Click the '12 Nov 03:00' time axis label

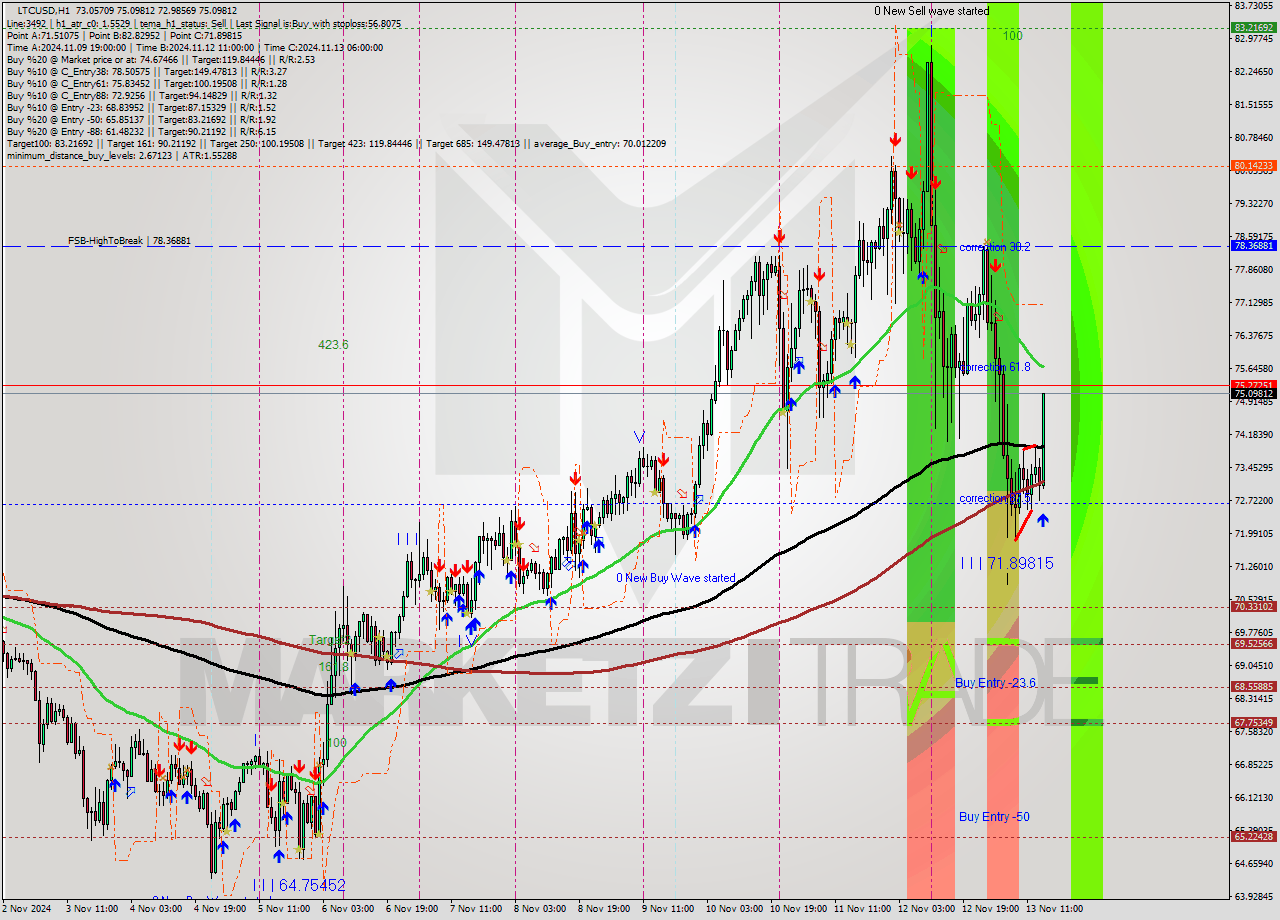point(927,909)
